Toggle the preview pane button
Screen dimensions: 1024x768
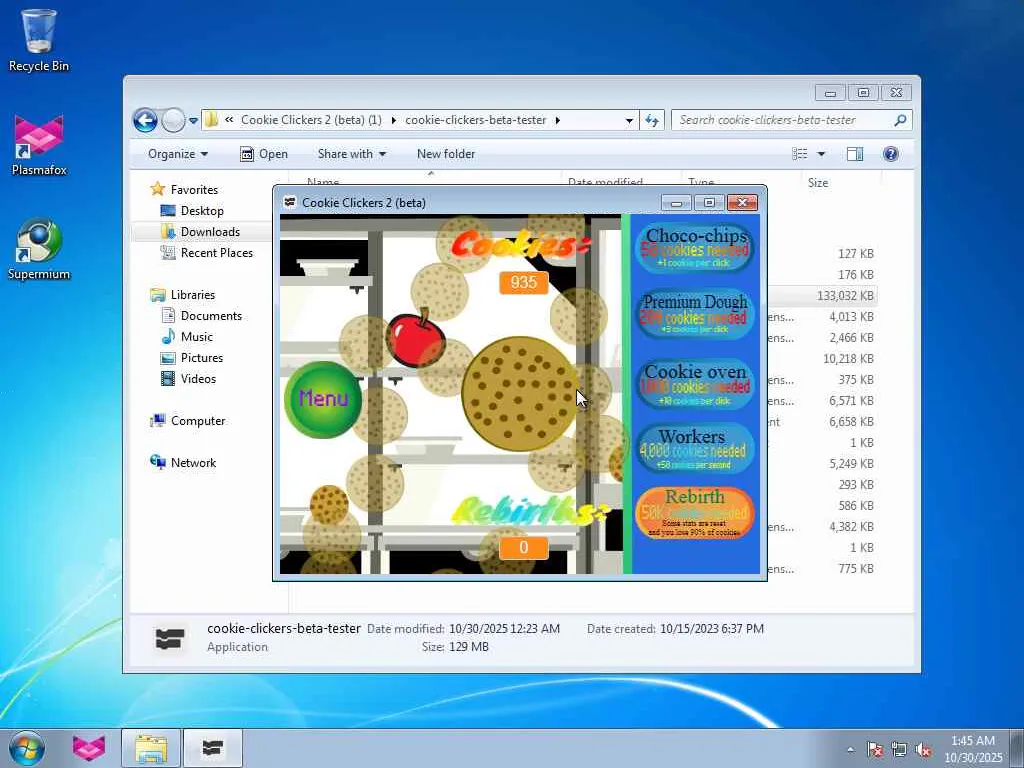pyautogui.click(x=855, y=154)
